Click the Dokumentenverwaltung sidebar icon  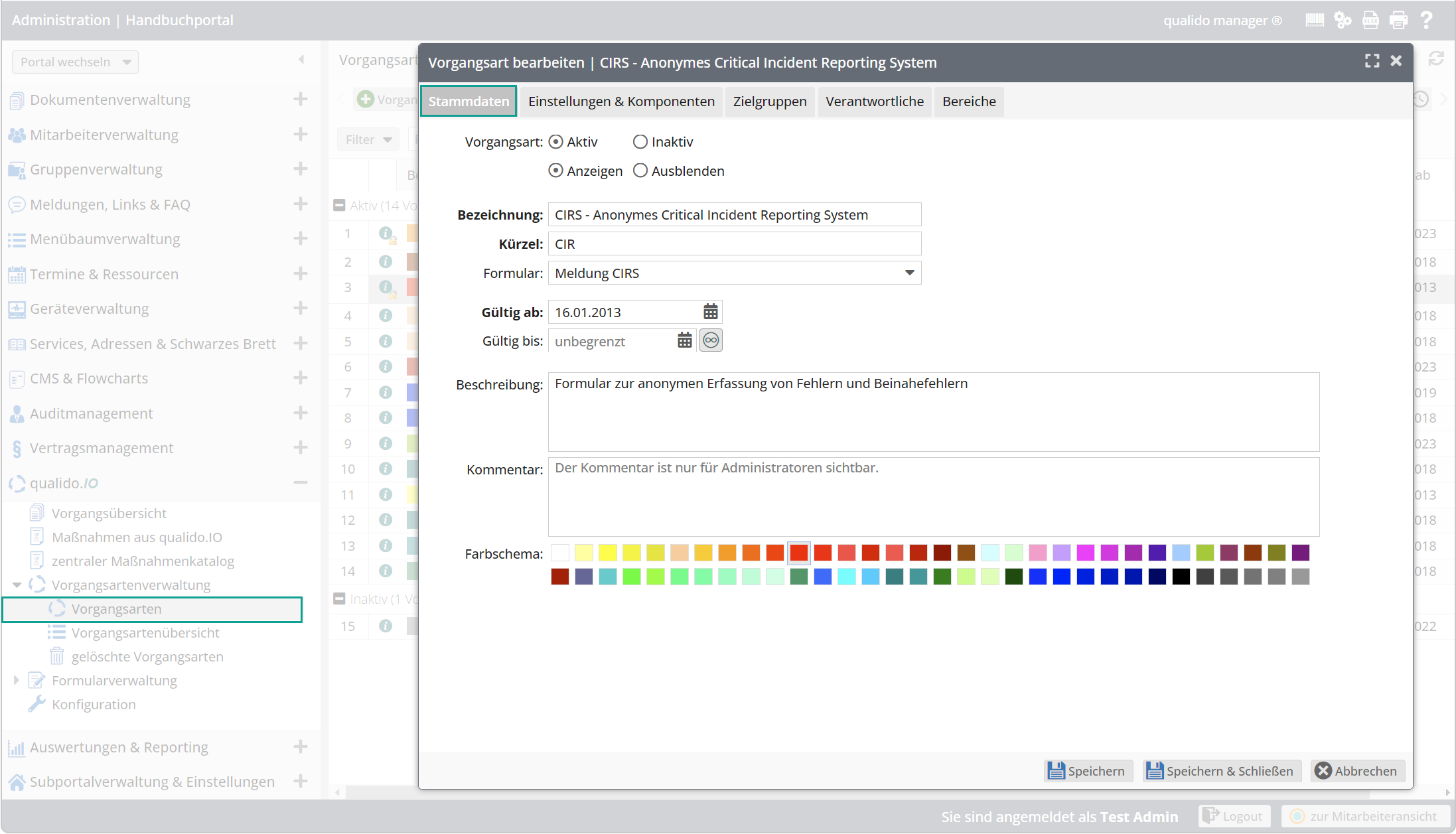point(17,100)
